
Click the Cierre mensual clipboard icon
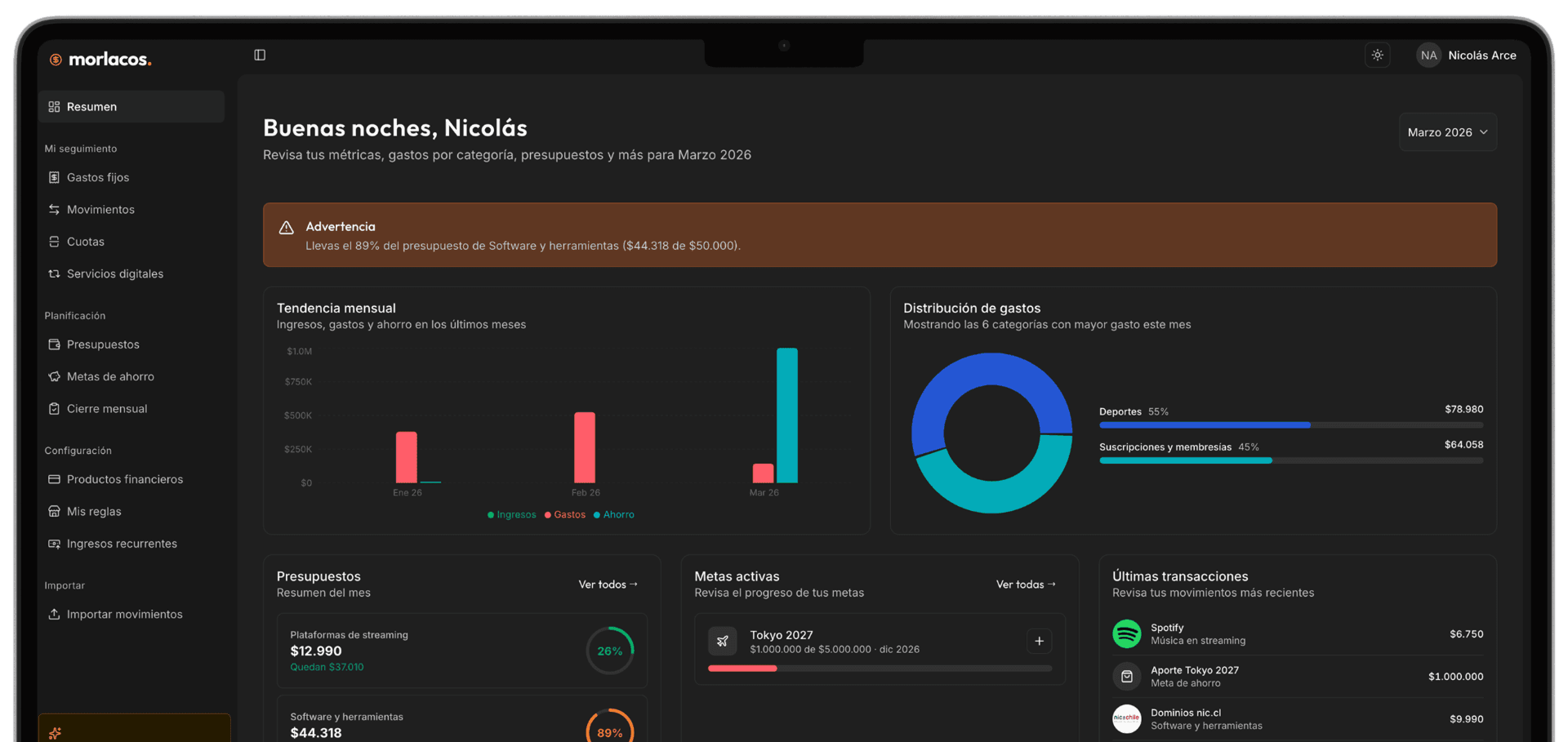(x=54, y=409)
